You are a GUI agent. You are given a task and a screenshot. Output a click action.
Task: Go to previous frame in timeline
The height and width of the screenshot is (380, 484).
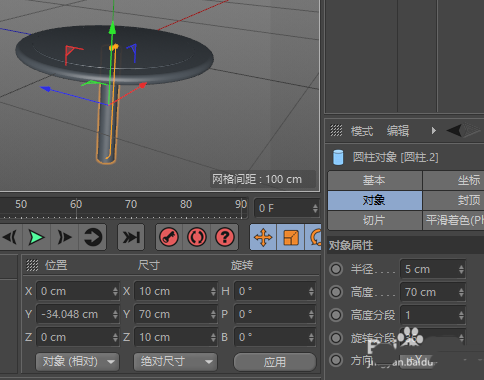pos(10,237)
